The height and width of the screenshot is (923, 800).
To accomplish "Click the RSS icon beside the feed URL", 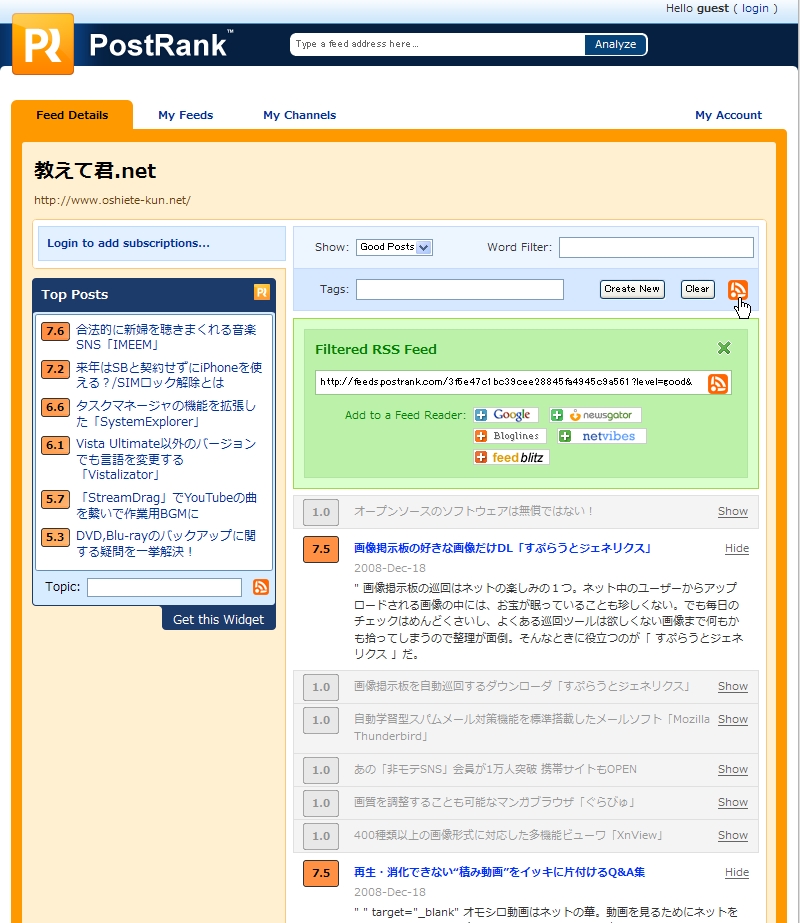I will tap(718, 383).
